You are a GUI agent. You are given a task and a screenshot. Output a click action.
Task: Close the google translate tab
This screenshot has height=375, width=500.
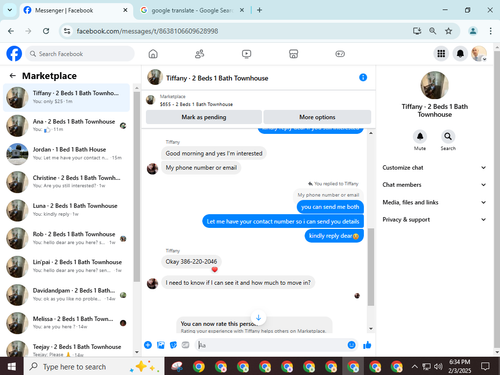coord(242,10)
